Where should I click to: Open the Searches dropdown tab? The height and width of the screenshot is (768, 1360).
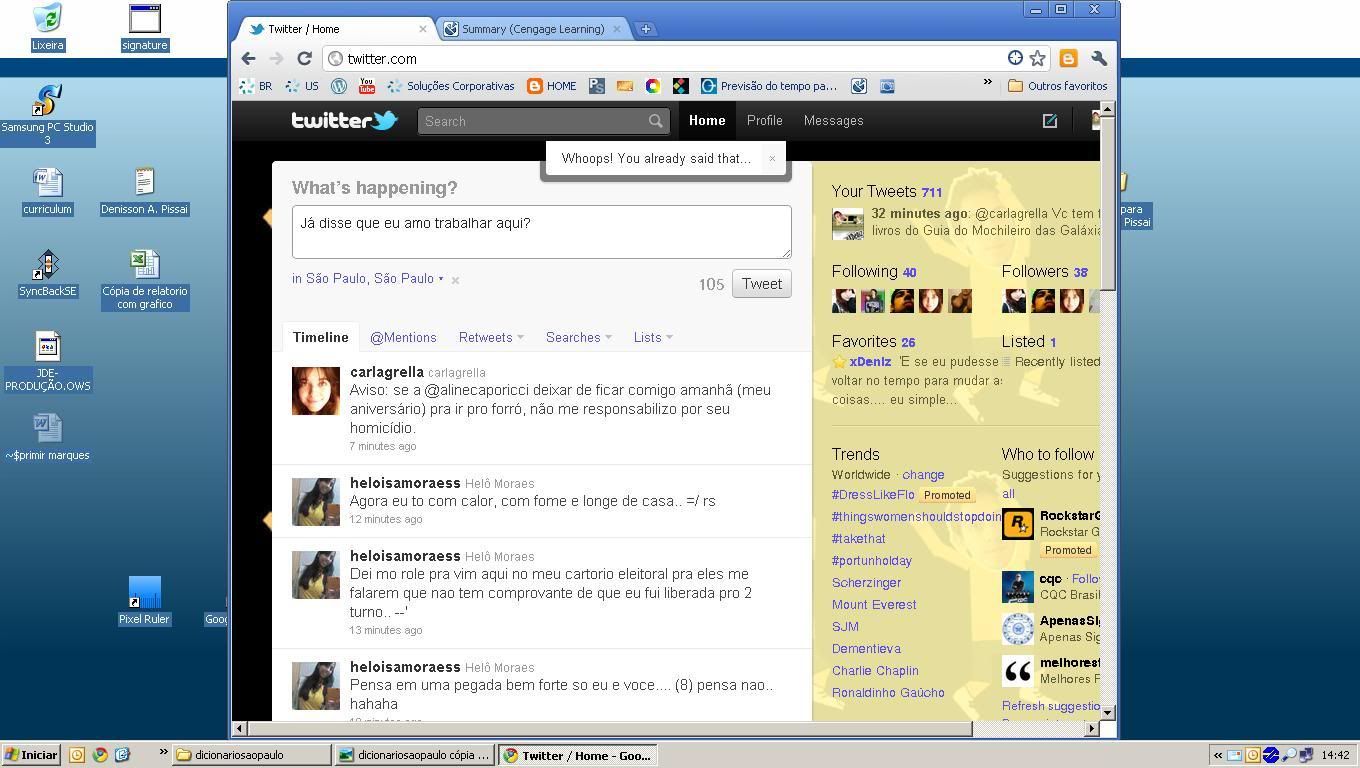click(x=579, y=338)
